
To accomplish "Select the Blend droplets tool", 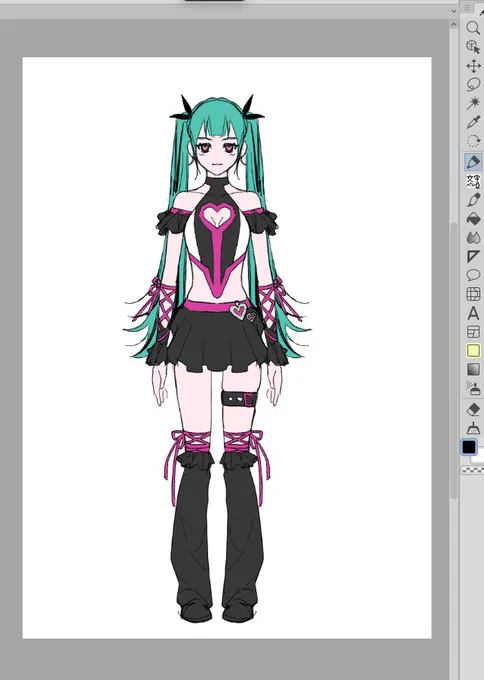I will point(473,237).
